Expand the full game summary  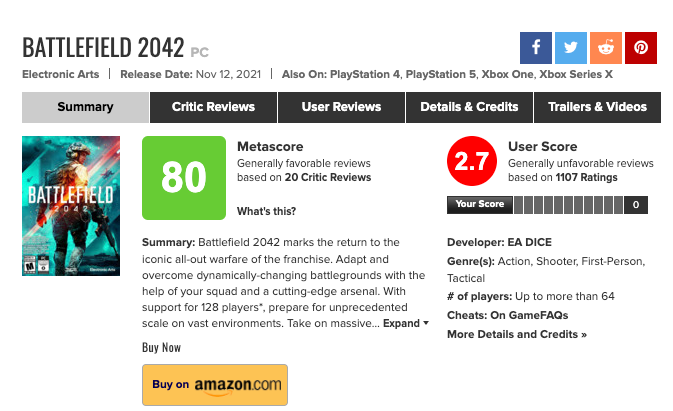pyautogui.click(x=406, y=323)
